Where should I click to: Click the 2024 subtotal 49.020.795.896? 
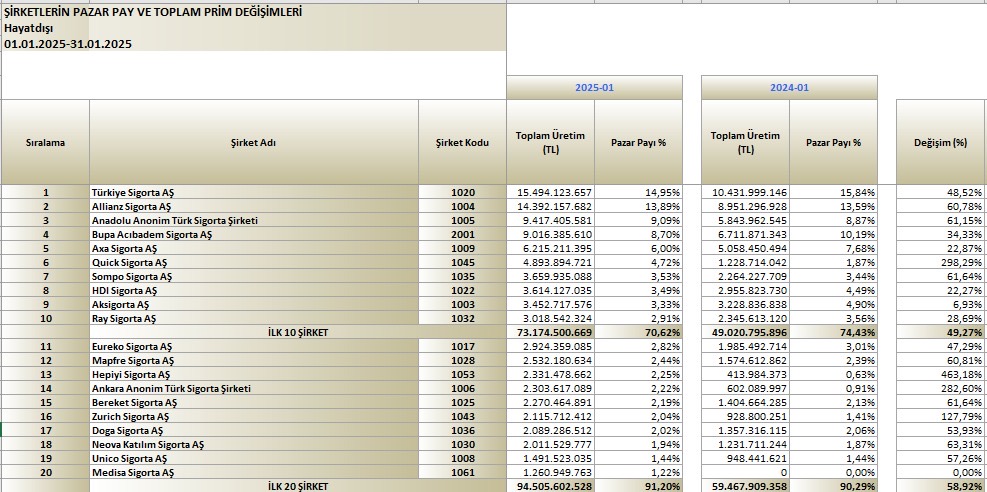coord(745,332)
